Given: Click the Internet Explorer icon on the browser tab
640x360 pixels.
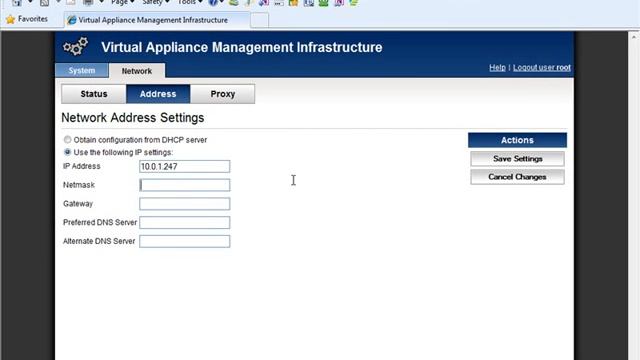Looking at the screenshot, I should [71, 20].
